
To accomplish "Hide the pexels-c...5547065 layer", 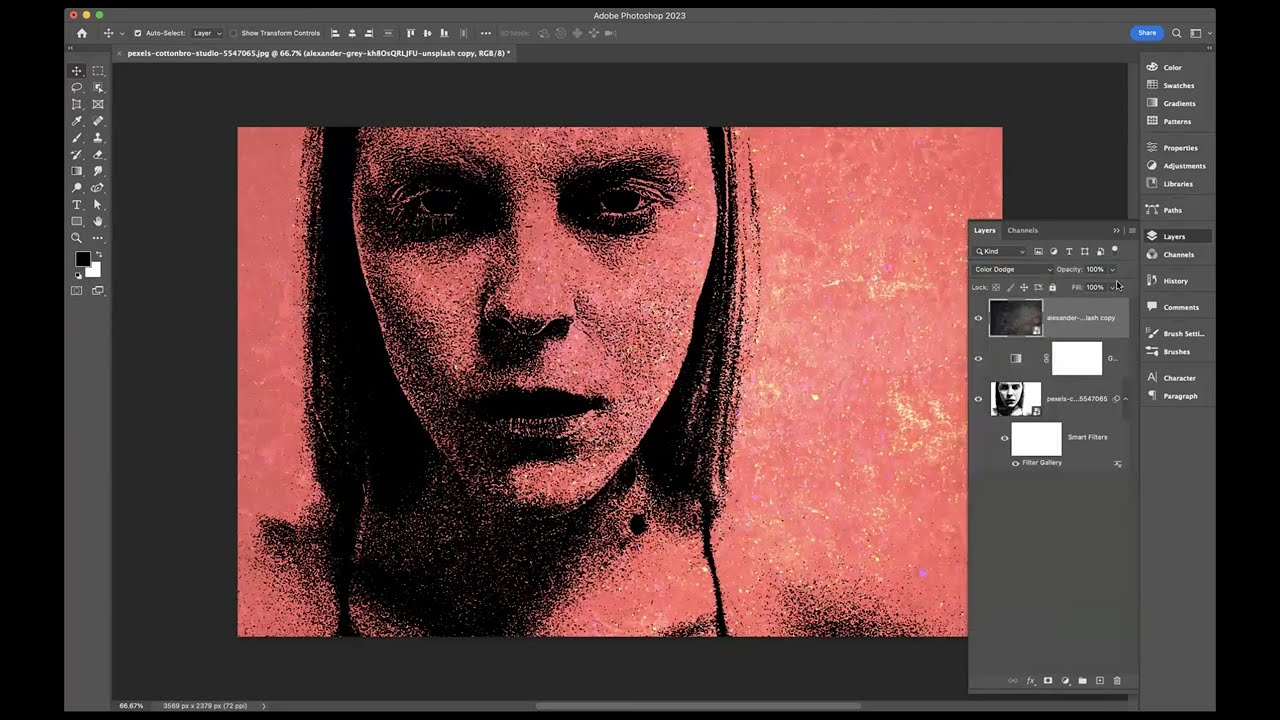I will 978,399.
